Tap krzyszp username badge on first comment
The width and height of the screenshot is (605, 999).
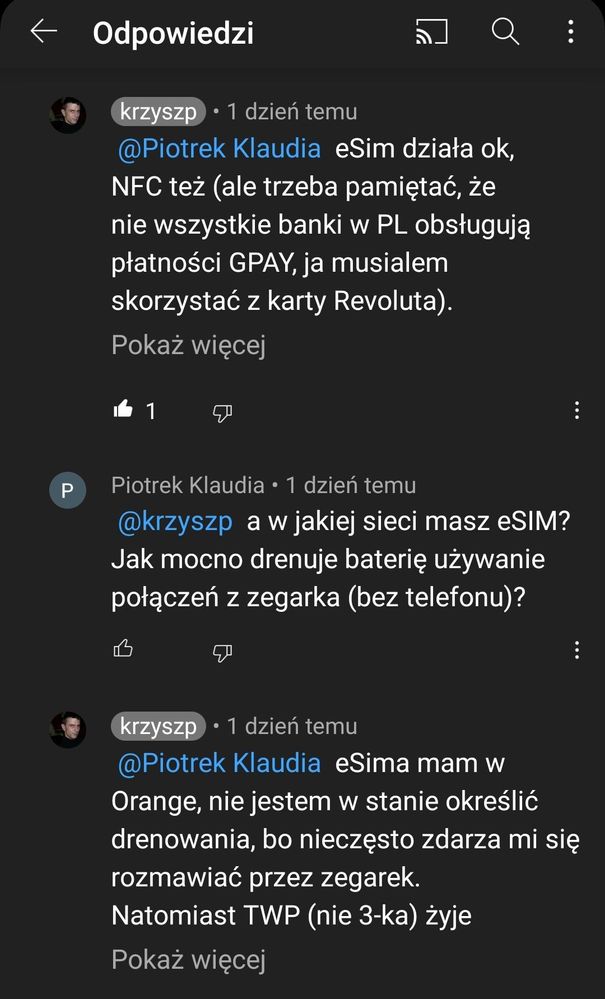tap(158, 112)
